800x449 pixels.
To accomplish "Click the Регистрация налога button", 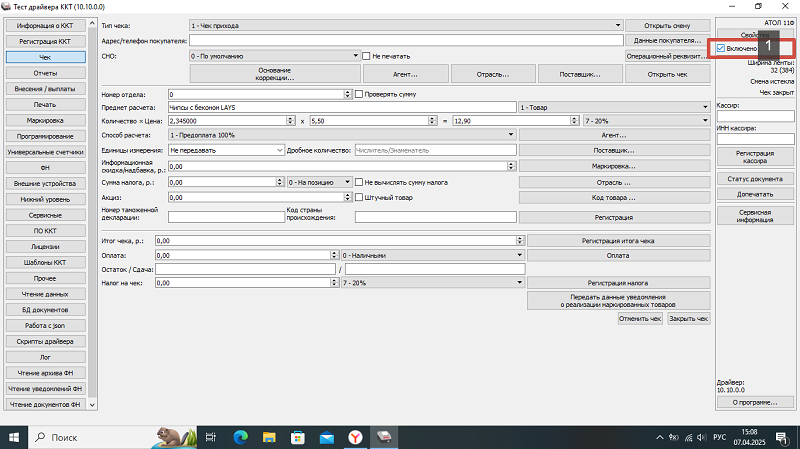I will (618, 283).
